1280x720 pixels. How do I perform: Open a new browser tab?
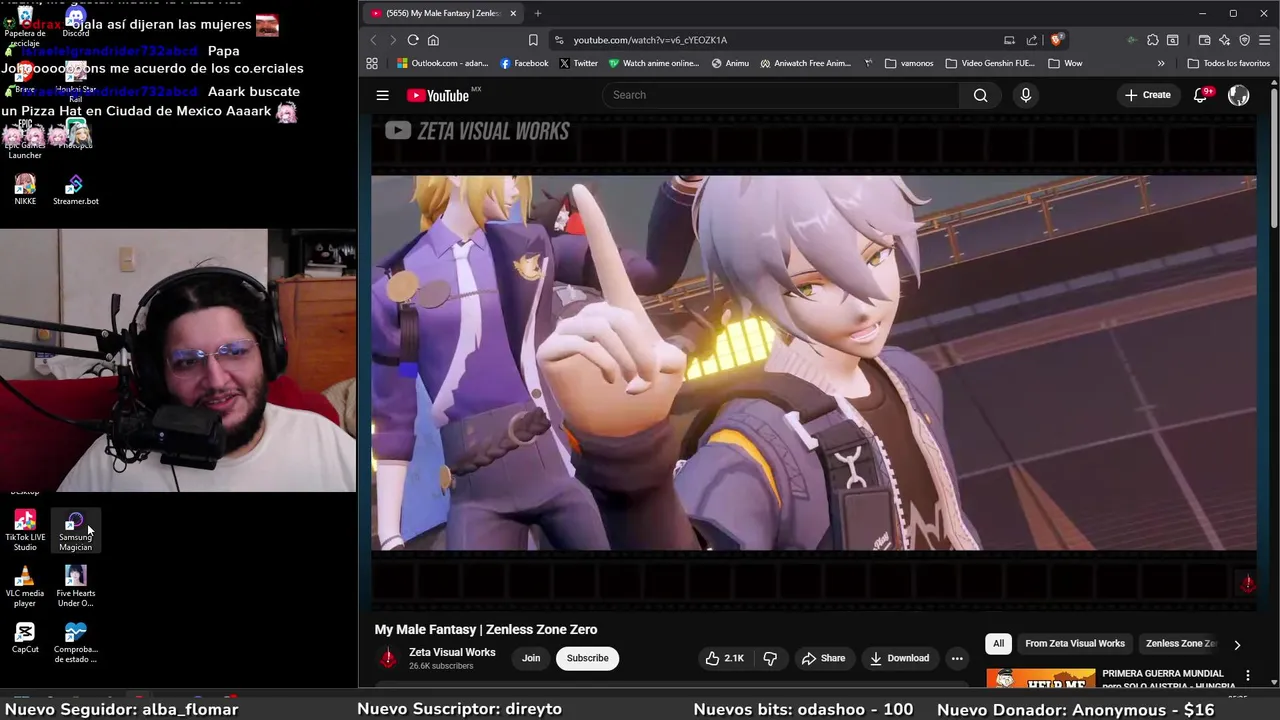click(537, 13)
